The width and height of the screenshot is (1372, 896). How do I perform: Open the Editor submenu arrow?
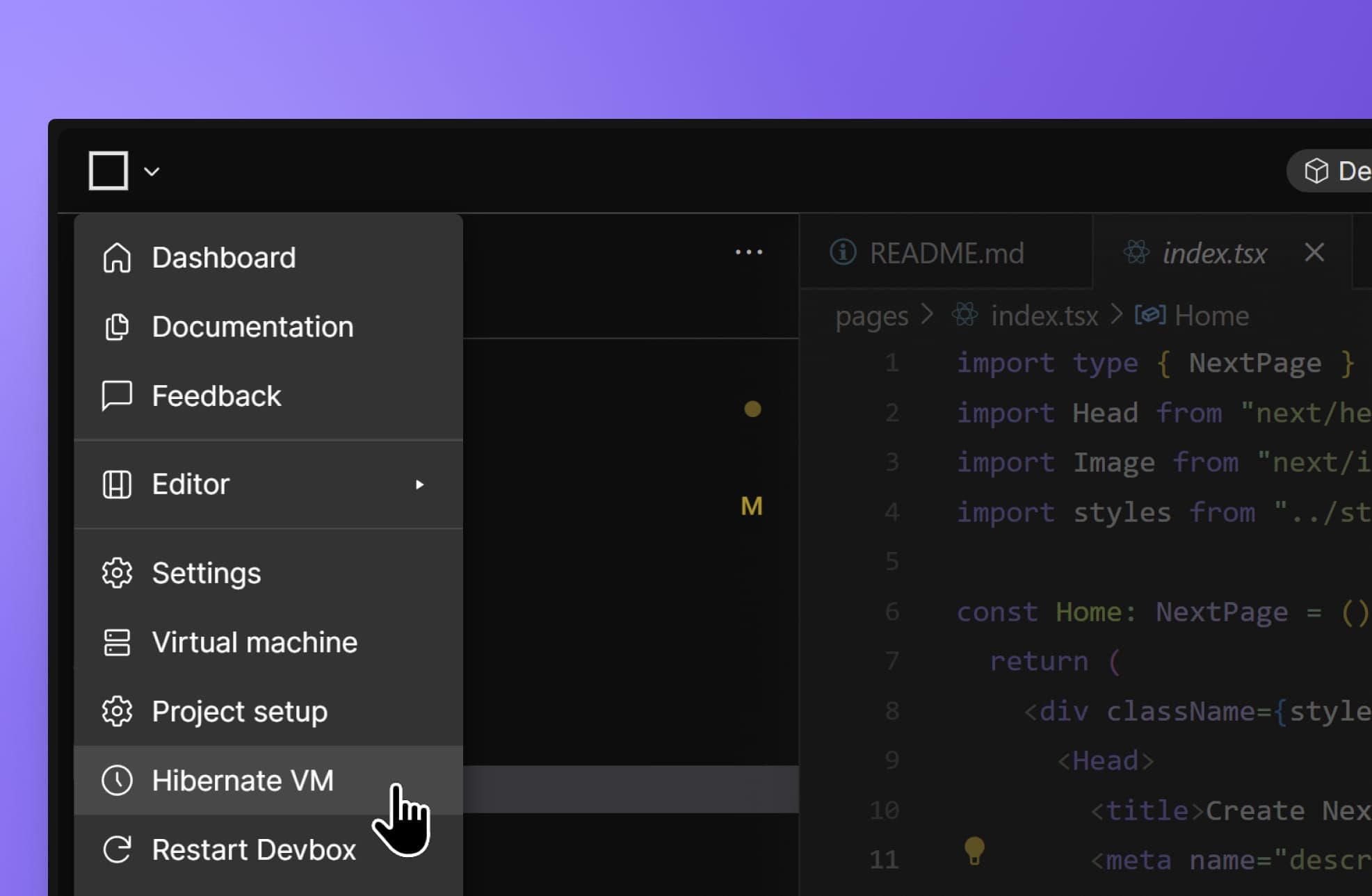(420, 485)
